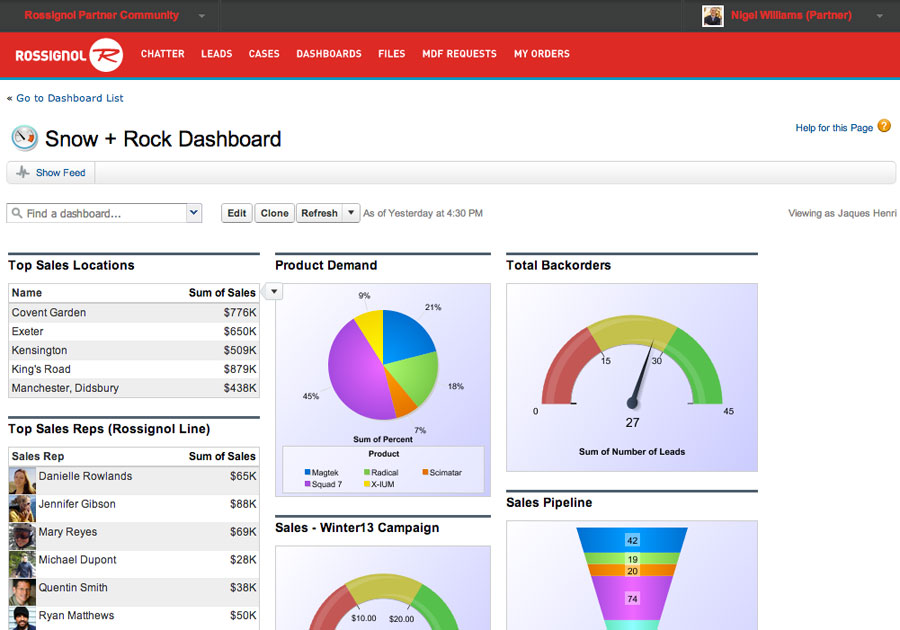The image size is (900, 630).
Task: Open the My Orders tab
Action: [542, 54]
